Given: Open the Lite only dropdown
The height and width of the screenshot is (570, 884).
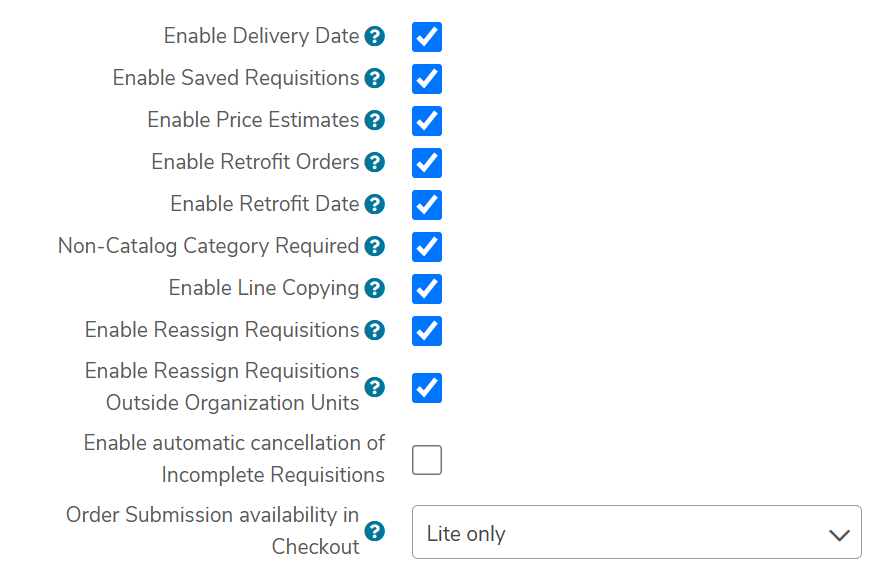Looking at the screenshot, I should 637,532.
